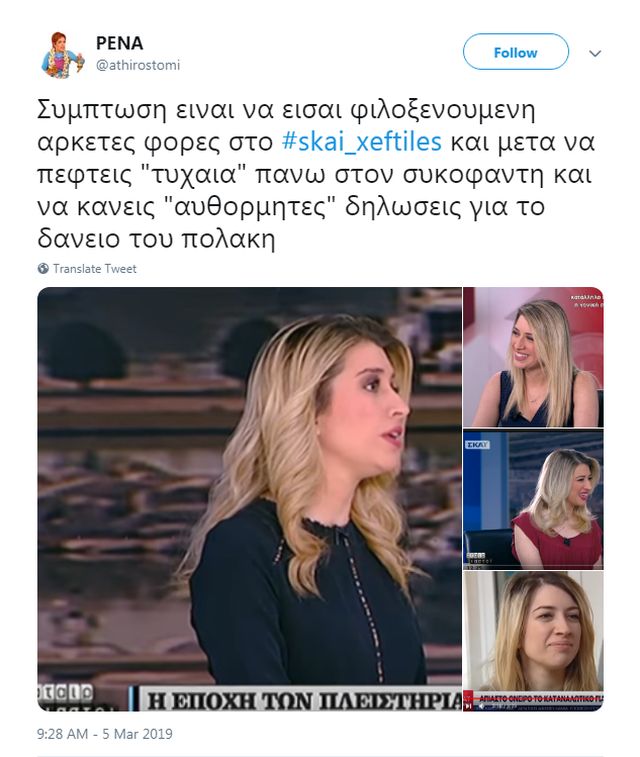Click the red seek line in bottom-right thumbnail
Screen dimensions: 640x757
click(x=533, y=698)
